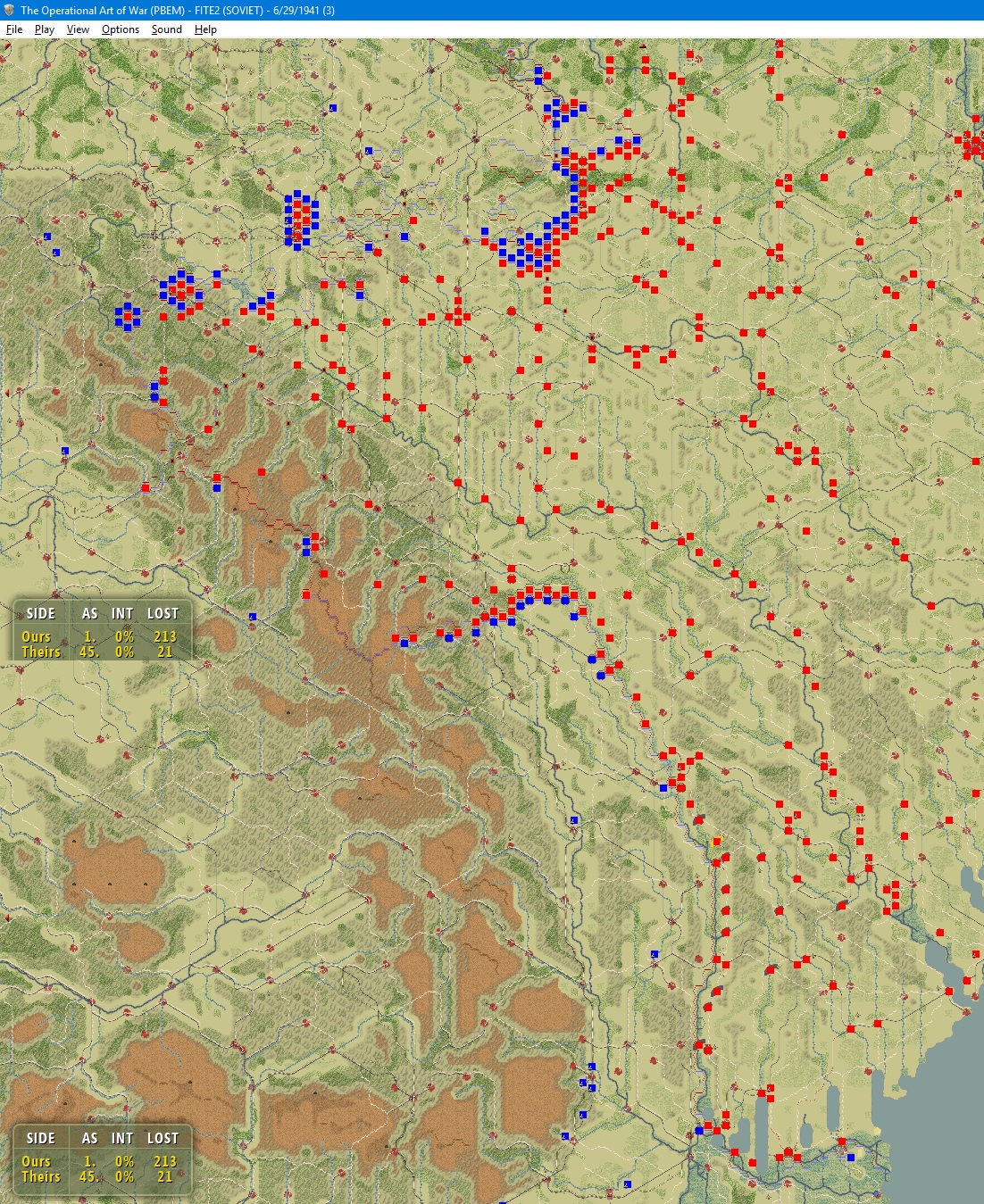Click the 213 lost value in the upper panel

(x=165, y=636)
